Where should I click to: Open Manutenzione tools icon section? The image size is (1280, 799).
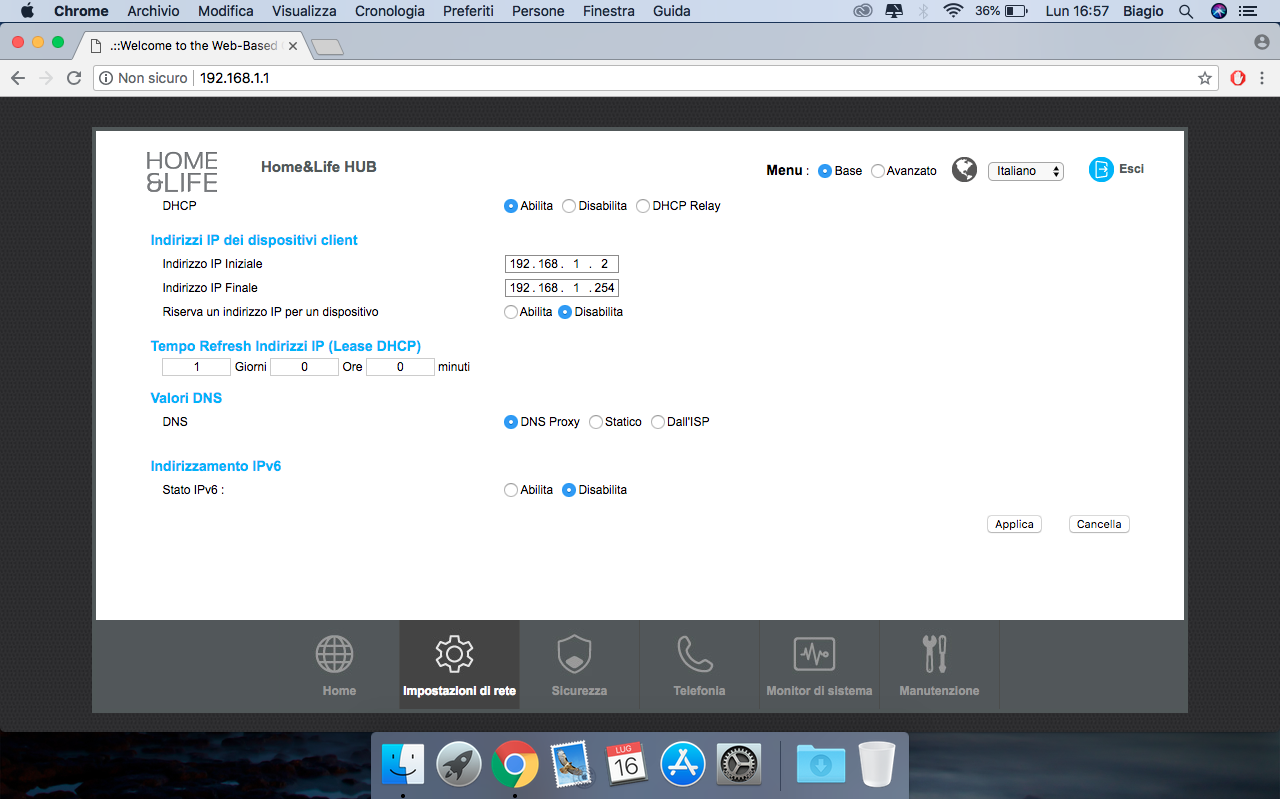point(934,654)
